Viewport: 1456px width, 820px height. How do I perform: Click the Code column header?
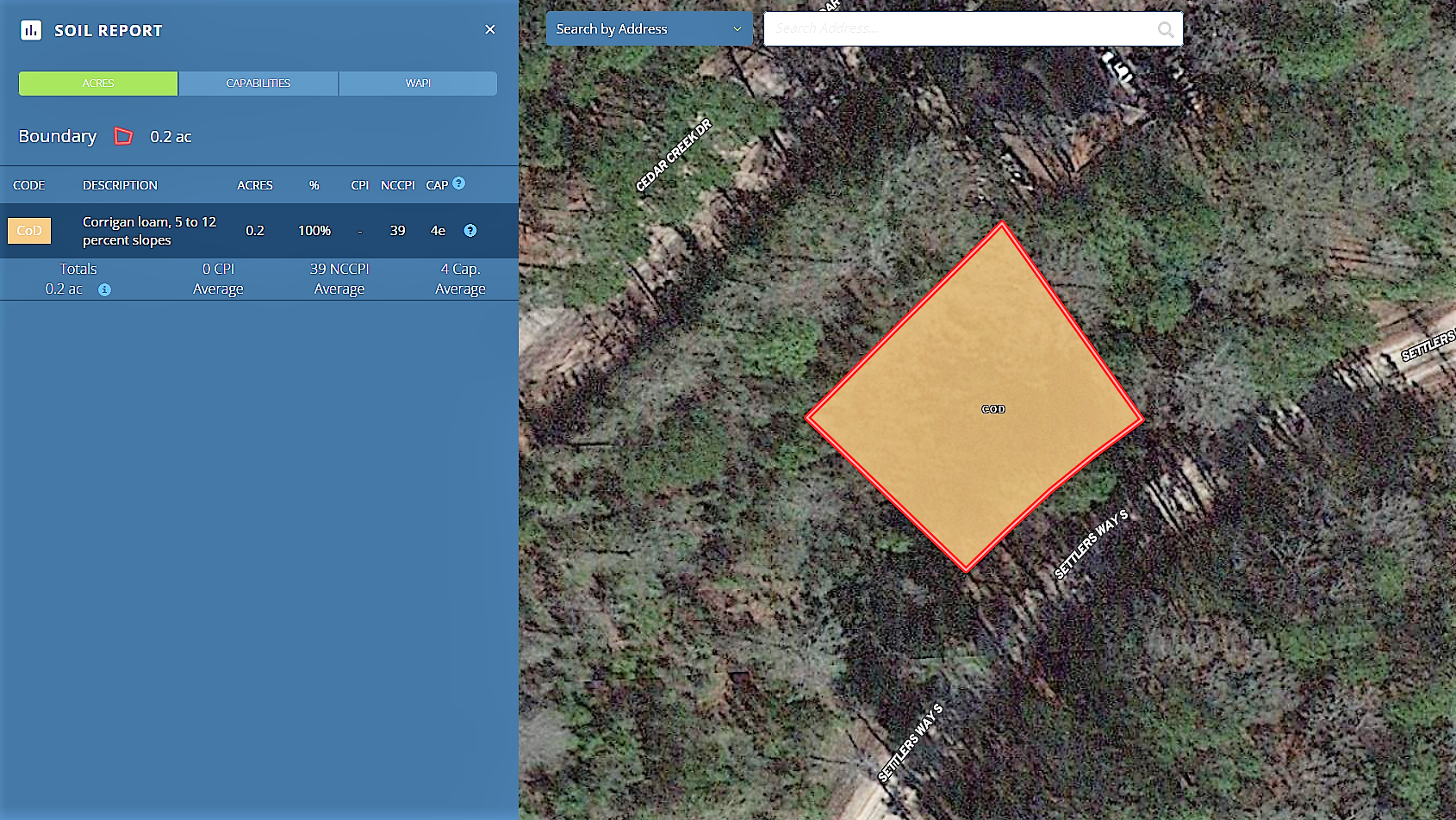[28, 185]
